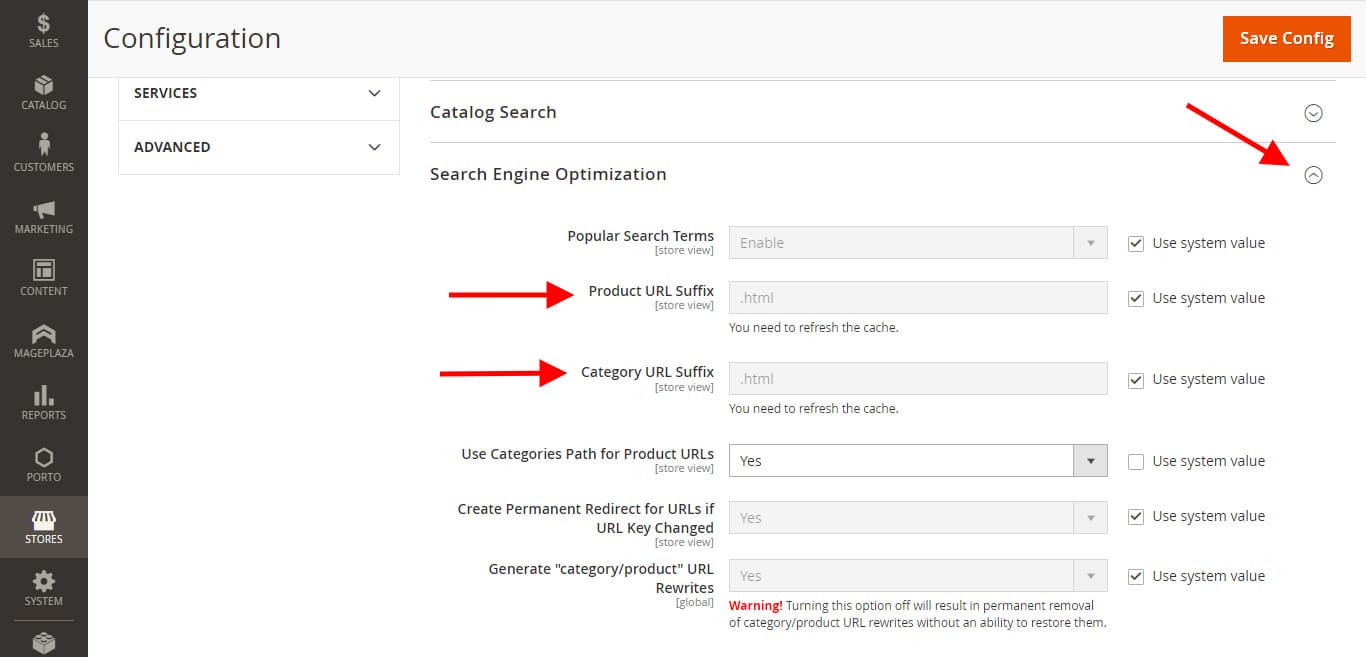Screen dimensions: 1366x657
Task: Open the Content sidebar icon
Action: (43, 278)
